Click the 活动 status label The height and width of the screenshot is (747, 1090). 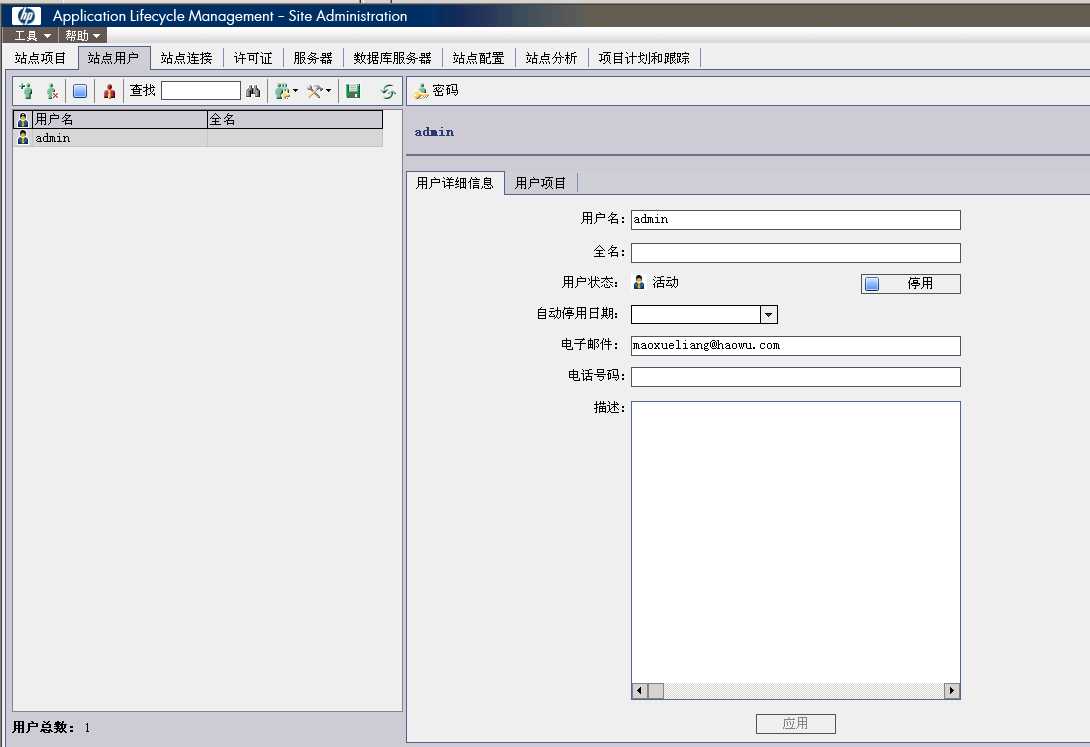(665, 282)
